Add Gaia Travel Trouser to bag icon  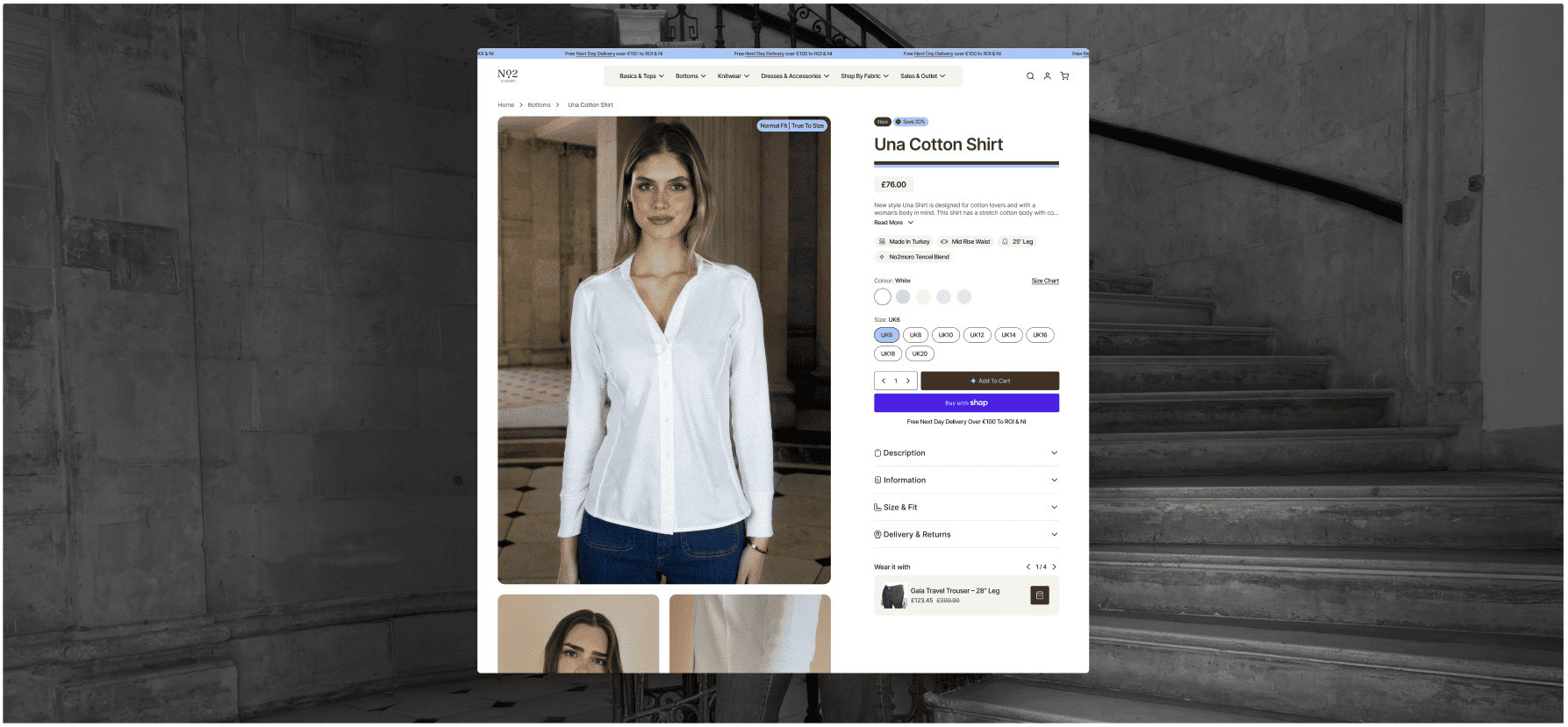point(1040,595)
